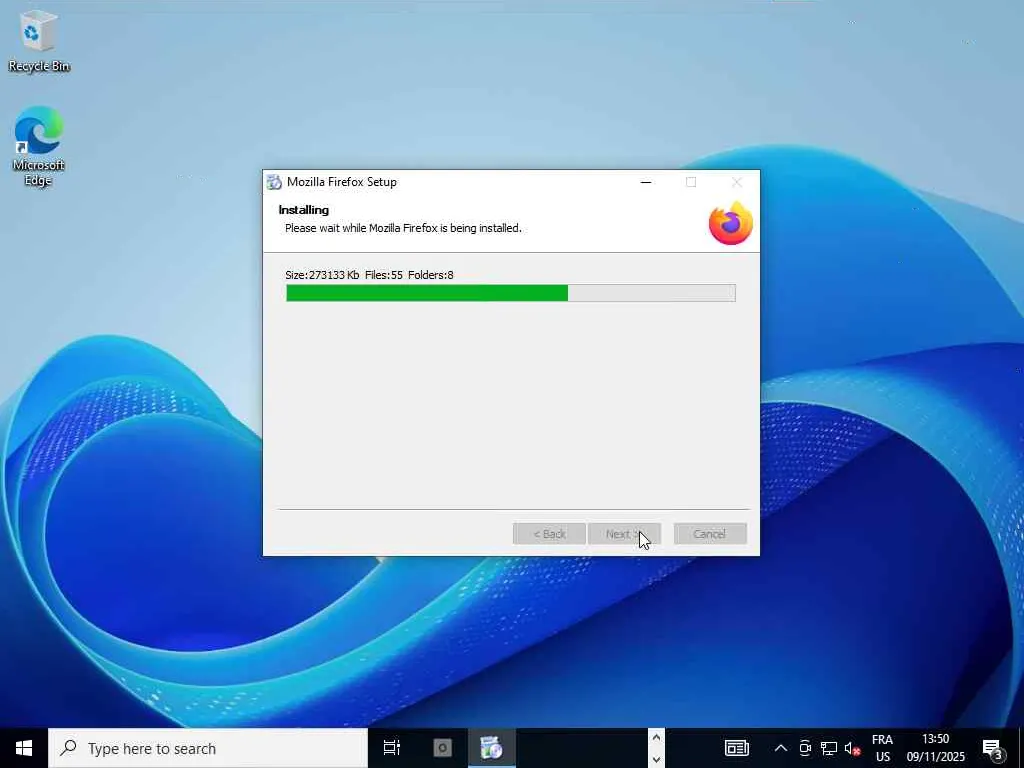Show hidden system tray icons
The width and height of the screenshot is (1024, 768).
click(x=780, y=748)
